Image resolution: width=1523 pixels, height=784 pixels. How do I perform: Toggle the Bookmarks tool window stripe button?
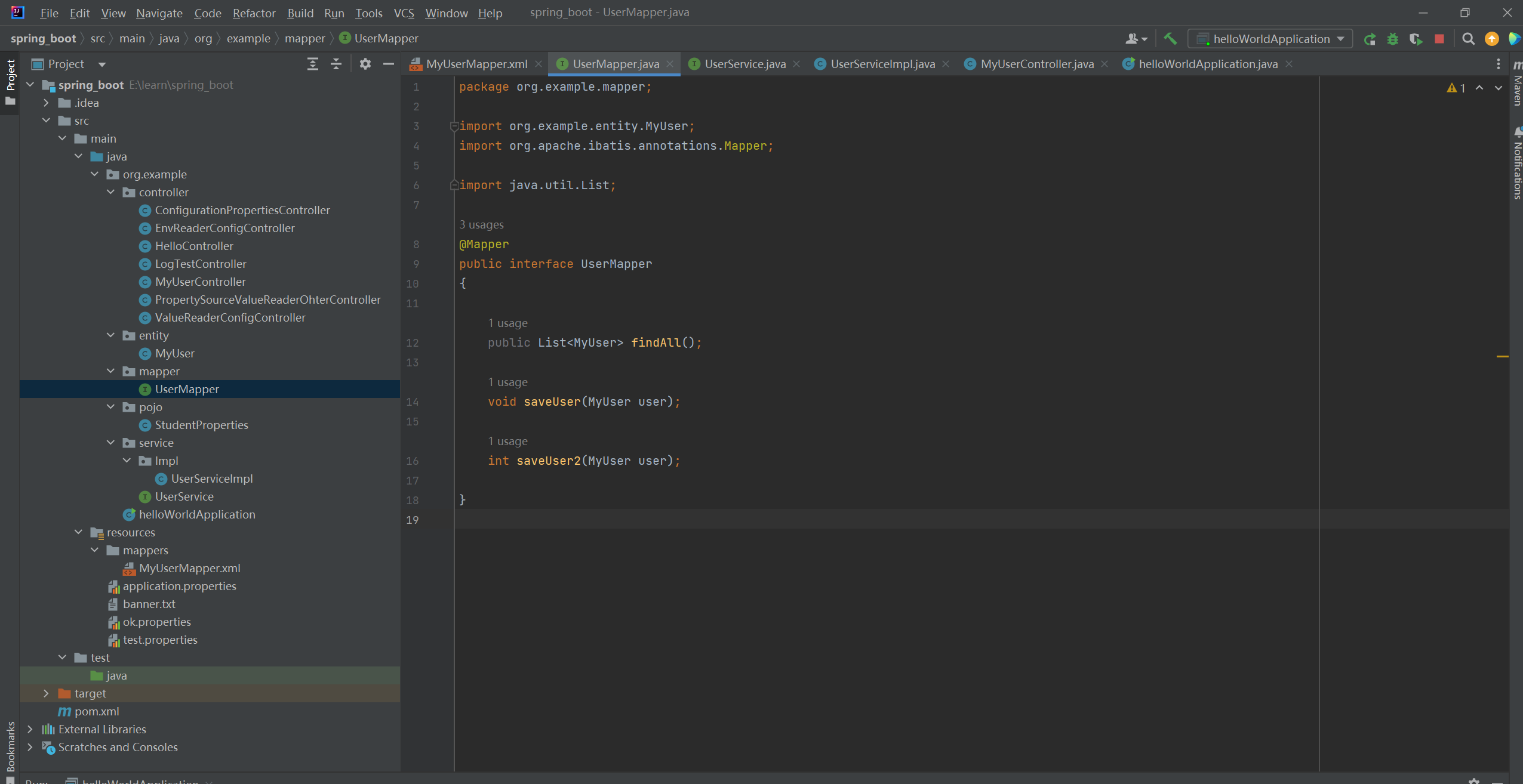(x=10, y=746)
